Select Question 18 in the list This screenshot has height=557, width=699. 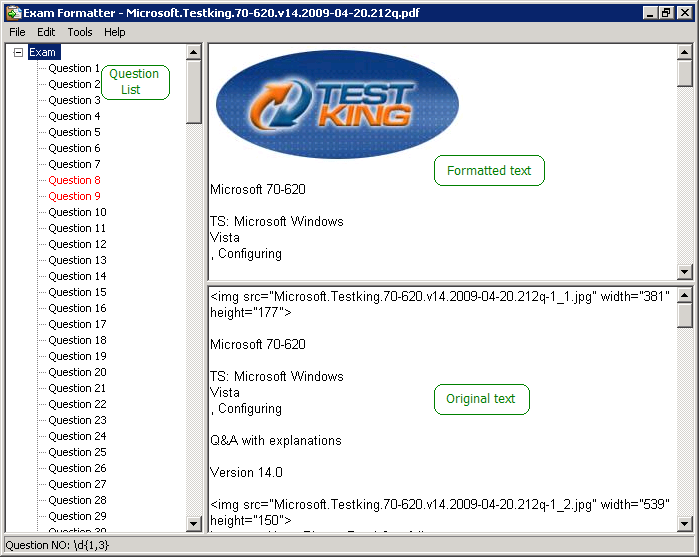pyautogui.click(x=78, y=340)
